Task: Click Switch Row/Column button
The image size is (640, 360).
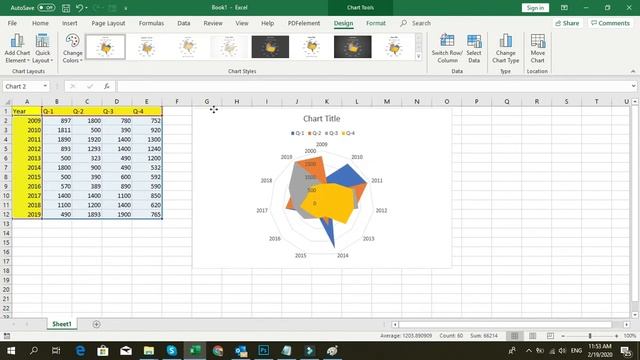Action: [447, 48]
